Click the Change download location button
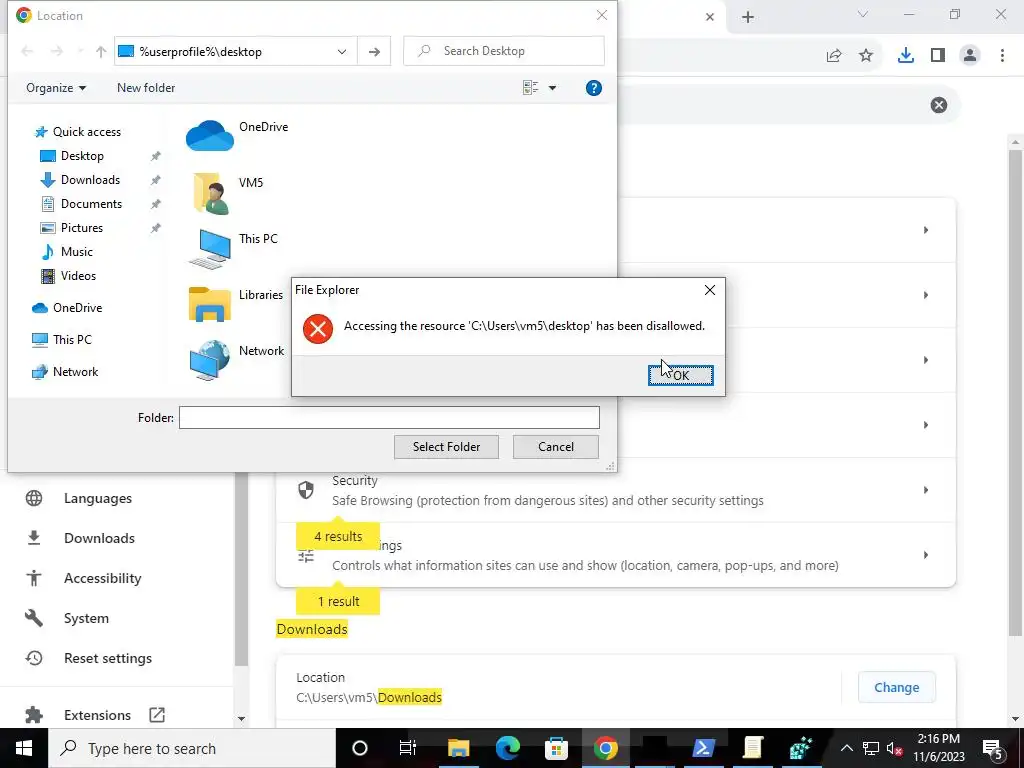Viewport: 1024px width, 768px height. [897, 687]
